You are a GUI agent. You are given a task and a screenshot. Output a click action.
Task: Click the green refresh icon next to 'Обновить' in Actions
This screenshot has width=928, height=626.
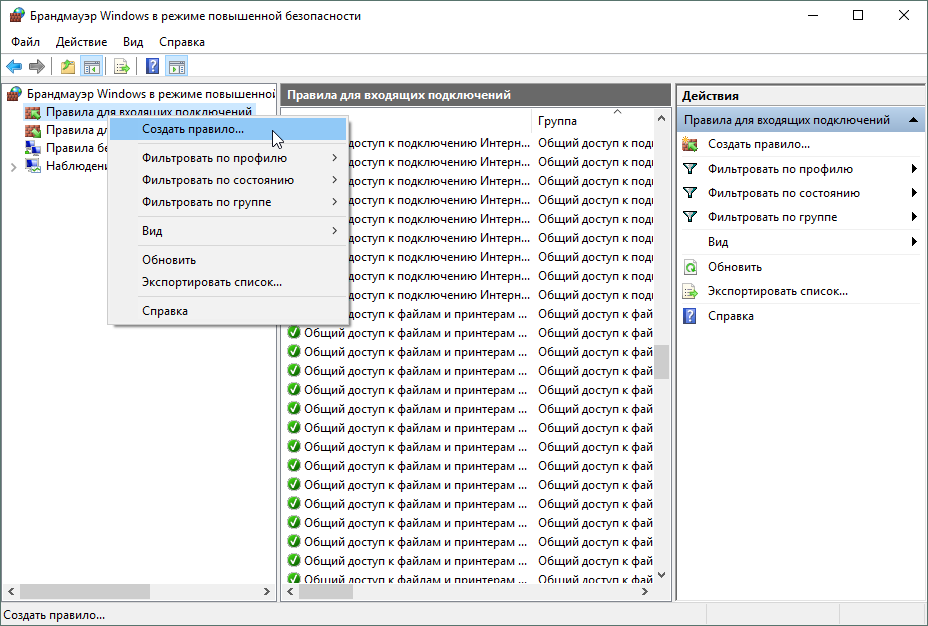[x=690, y=267]
